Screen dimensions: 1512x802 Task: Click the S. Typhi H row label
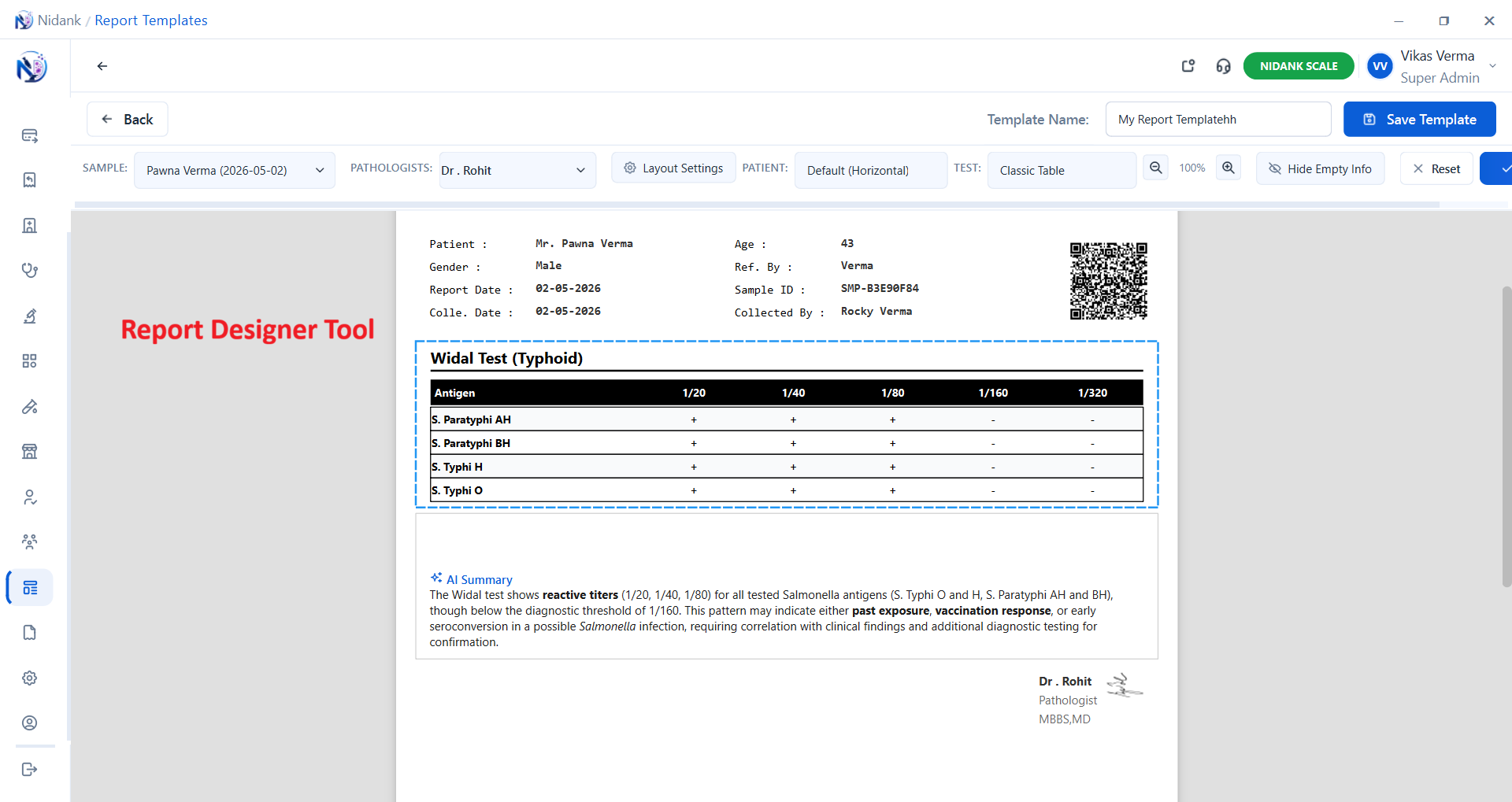click(x=457, y=468)
